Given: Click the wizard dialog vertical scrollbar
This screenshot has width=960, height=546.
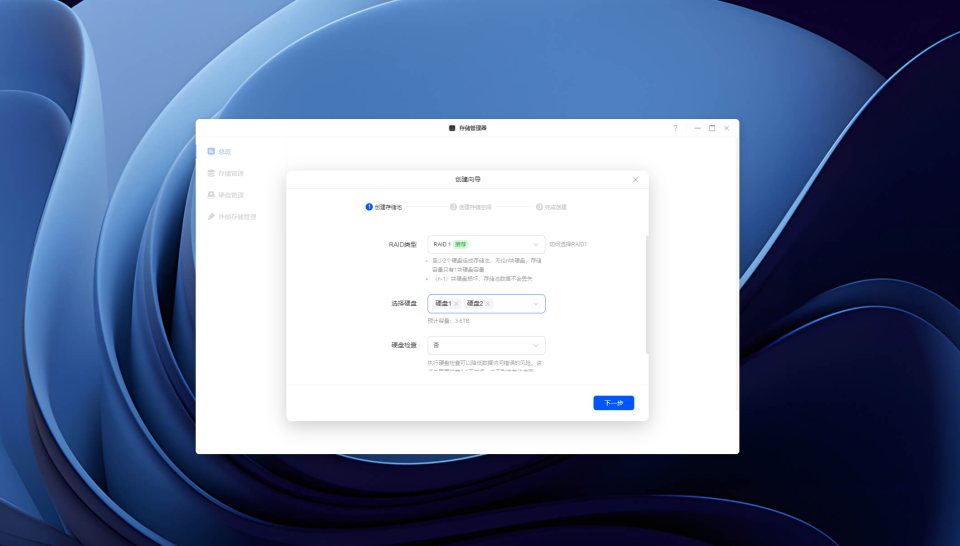Looking at the screenshot, I should [647, 295].
